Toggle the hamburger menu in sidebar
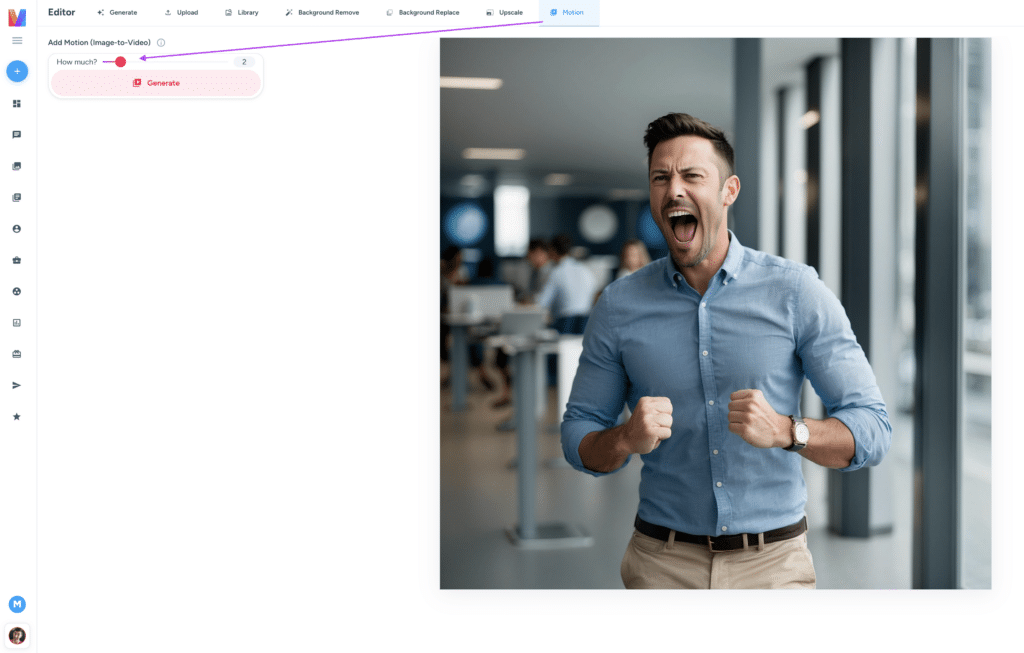Viewport: 1024px width, 653px height. point(17,40)
